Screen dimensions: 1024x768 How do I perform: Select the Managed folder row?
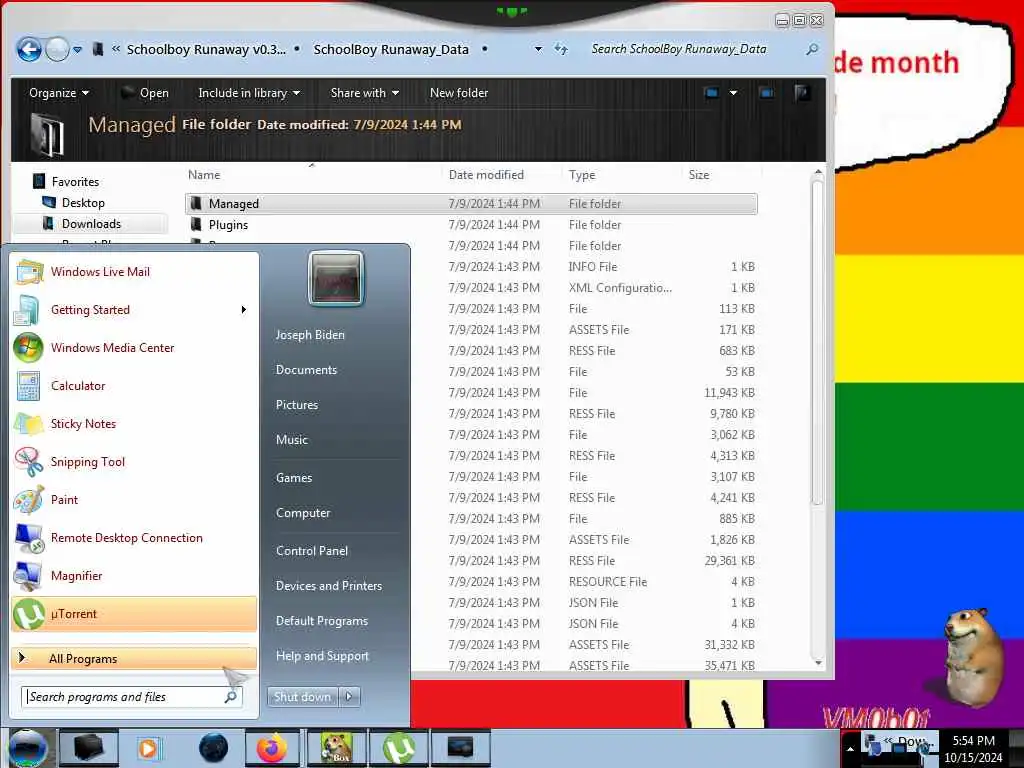coord(471,204)
